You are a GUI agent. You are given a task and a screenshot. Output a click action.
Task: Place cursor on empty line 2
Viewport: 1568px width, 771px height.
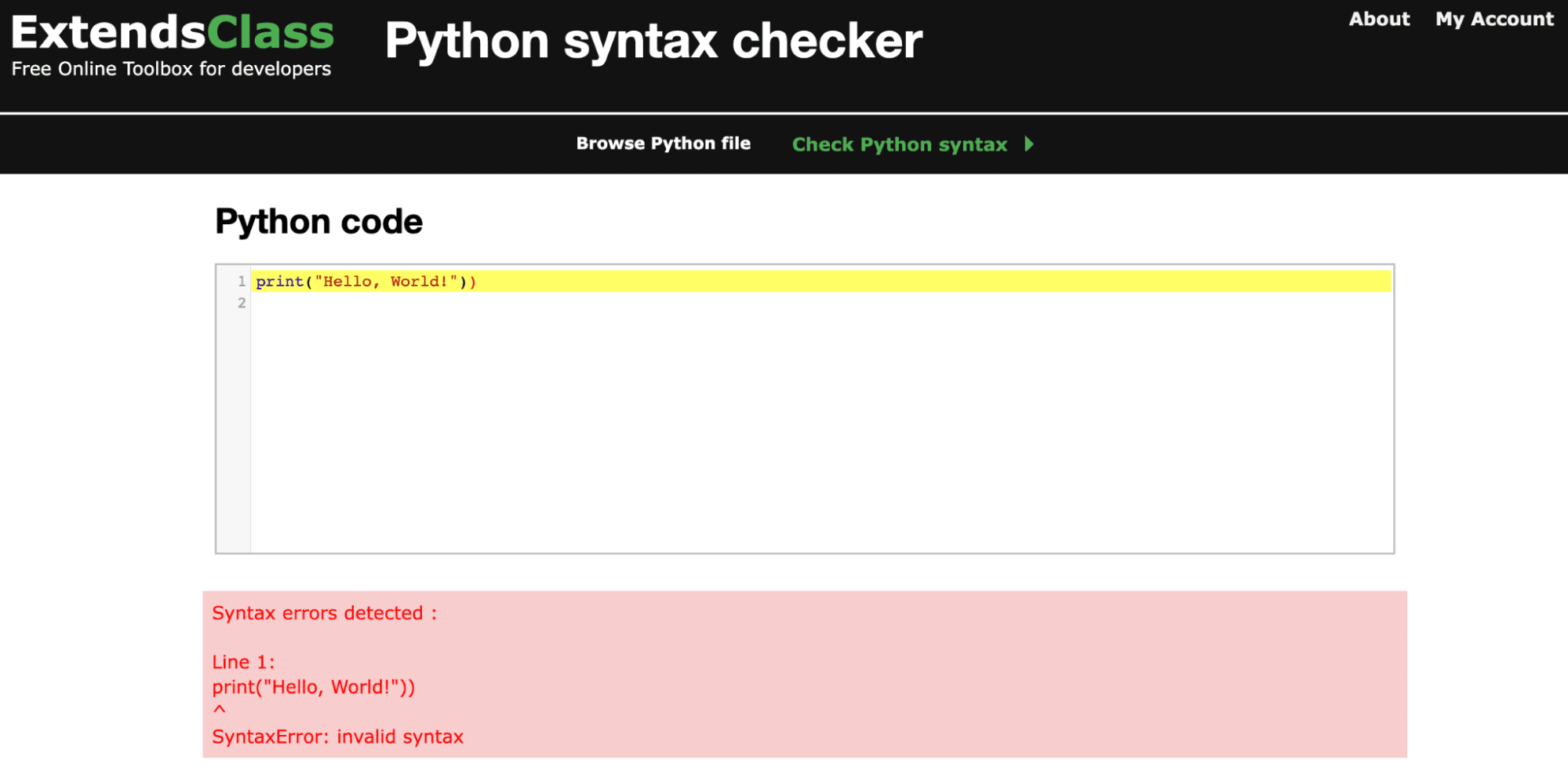click(820, 303)
